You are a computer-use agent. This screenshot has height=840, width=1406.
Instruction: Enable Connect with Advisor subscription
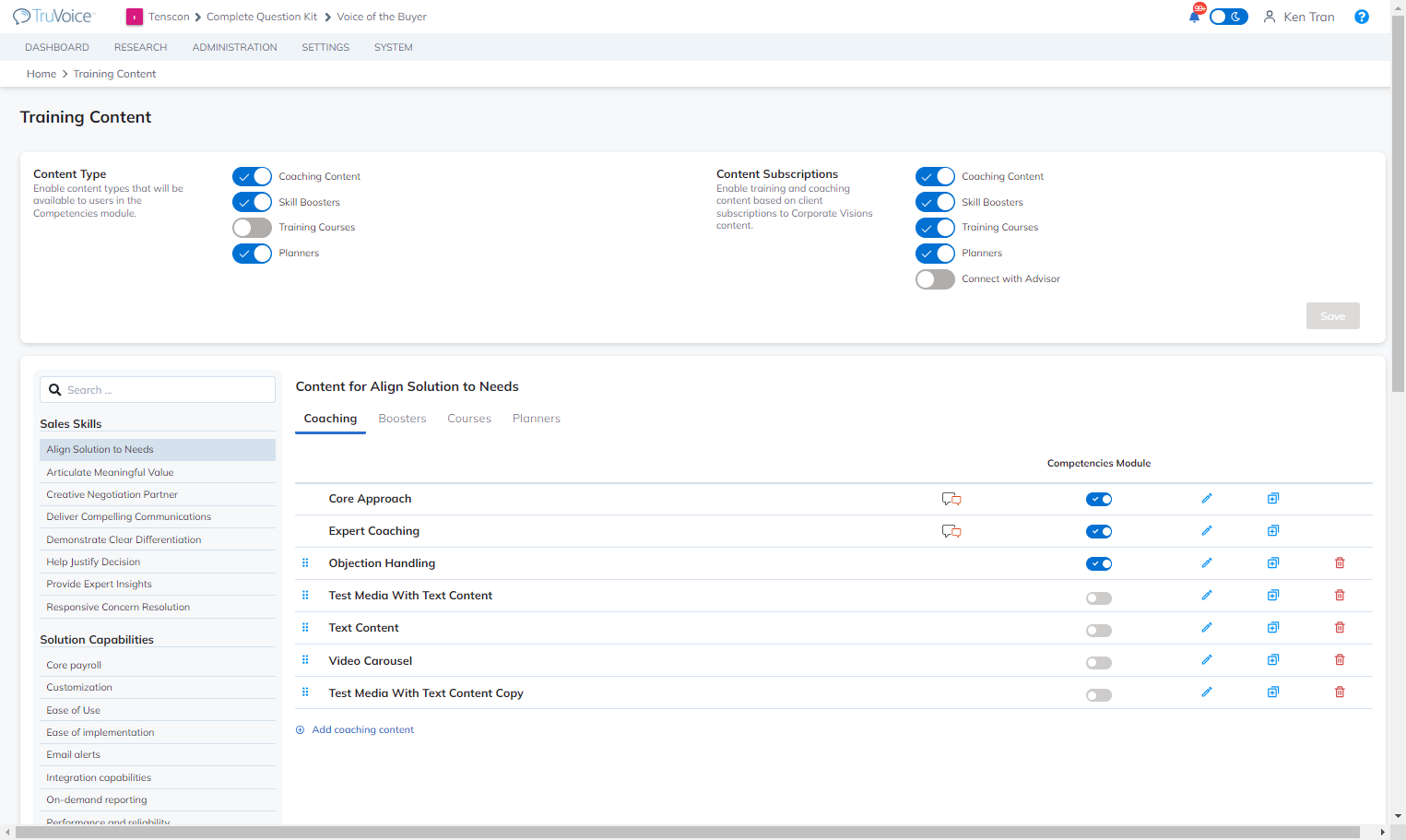[935, 279]
